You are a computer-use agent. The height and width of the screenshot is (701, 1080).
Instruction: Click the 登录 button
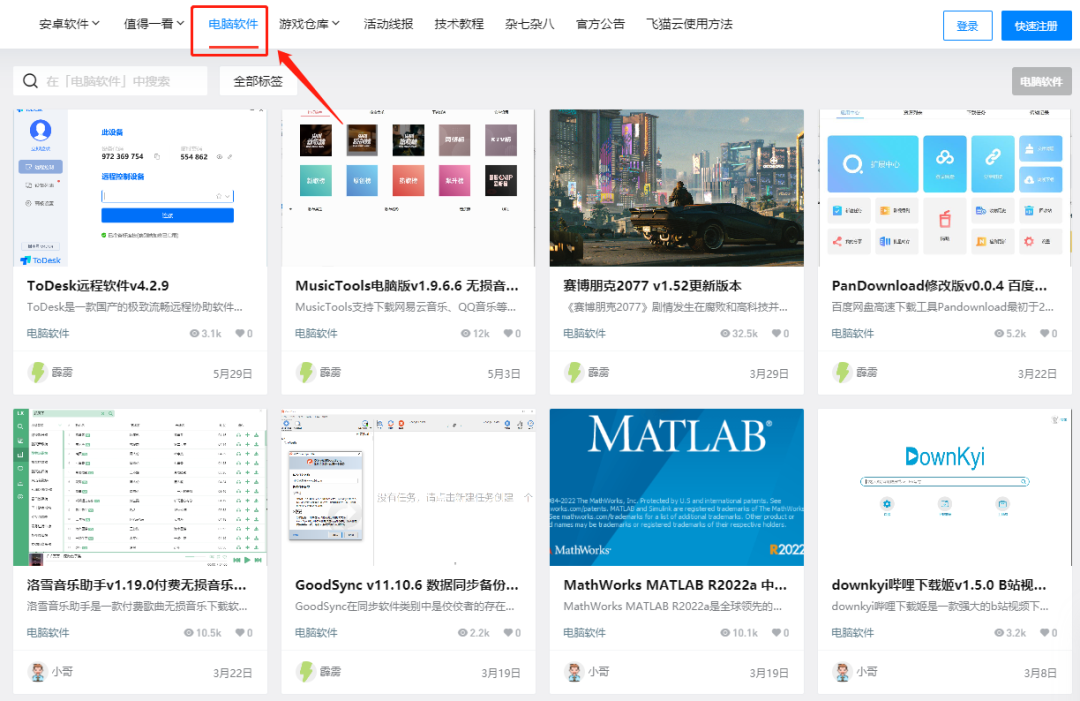[x=968, y=25]
